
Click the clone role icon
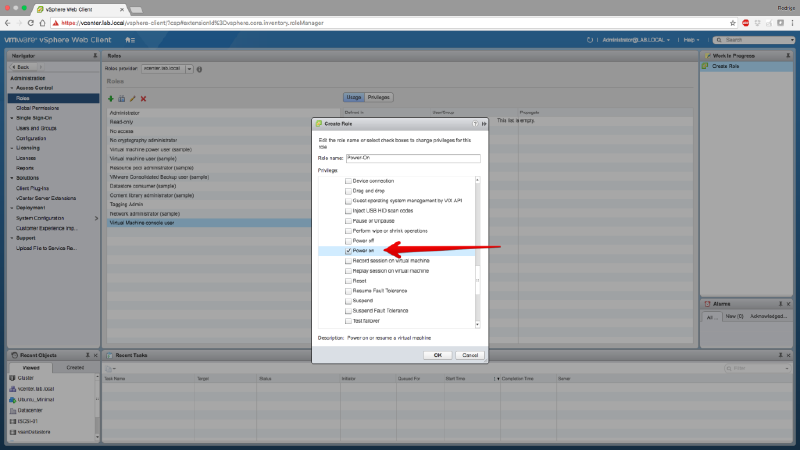(x=121, y=98)
